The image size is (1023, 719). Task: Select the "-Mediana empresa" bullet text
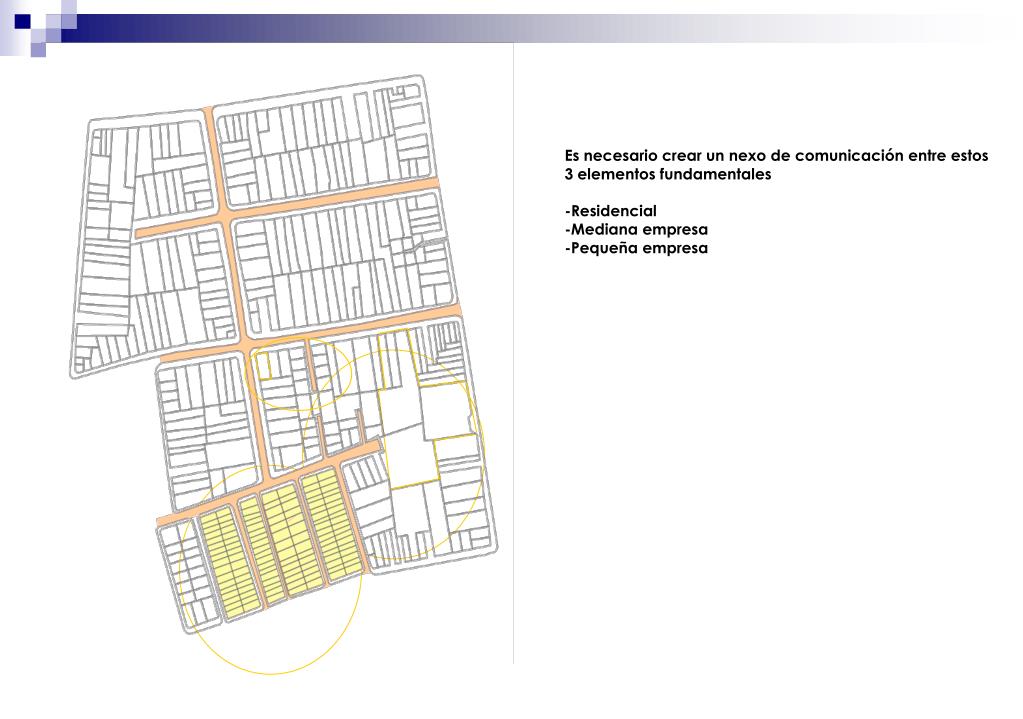(636, 229)
